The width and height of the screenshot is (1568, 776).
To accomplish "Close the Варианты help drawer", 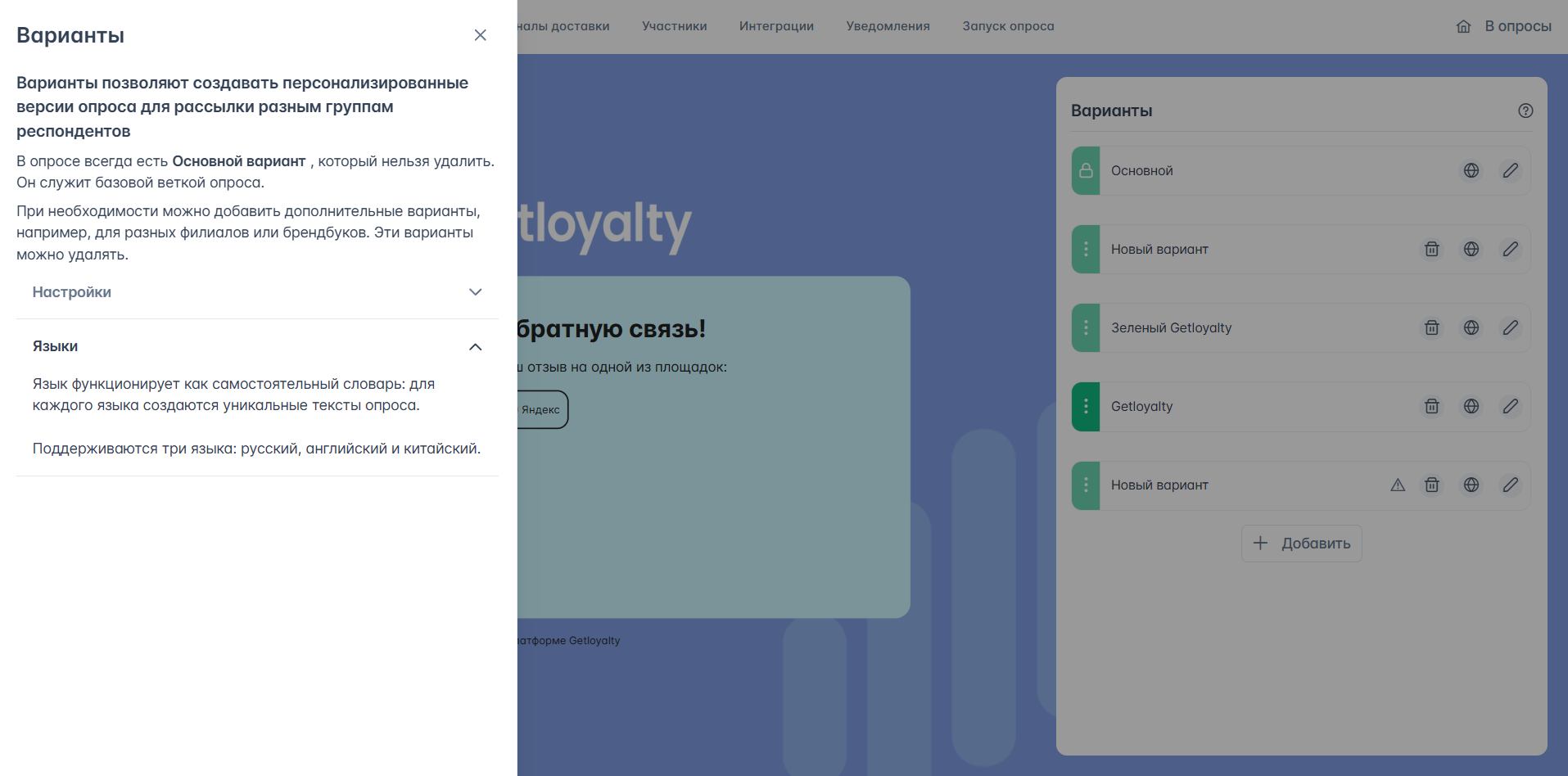I will click(481, 35).
